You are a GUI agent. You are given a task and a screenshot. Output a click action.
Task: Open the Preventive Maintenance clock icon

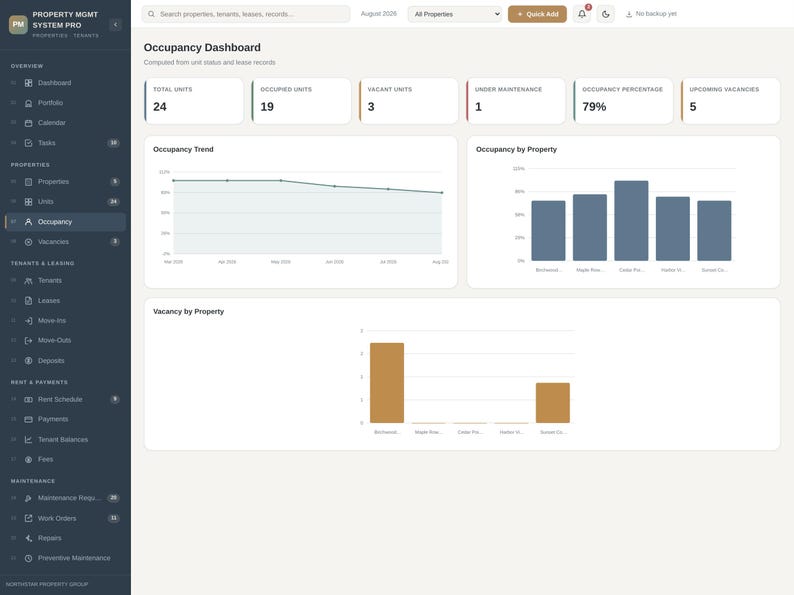click(x=28, y=558)
